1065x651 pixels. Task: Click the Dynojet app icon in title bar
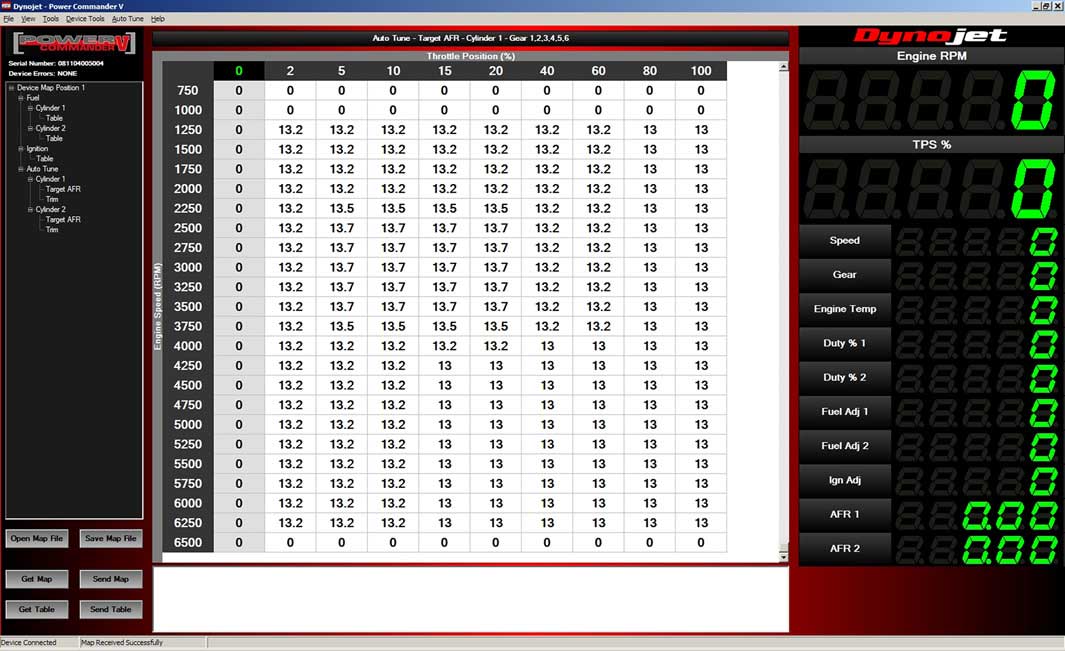coord(6,6)
